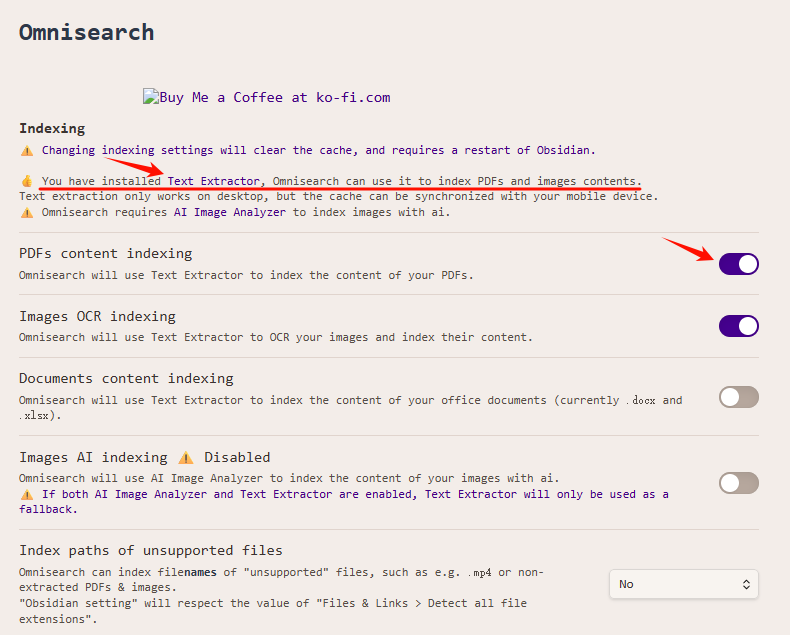
Task: Click thumbs-up icon before 'You have installed'
Action: (27, 181)
